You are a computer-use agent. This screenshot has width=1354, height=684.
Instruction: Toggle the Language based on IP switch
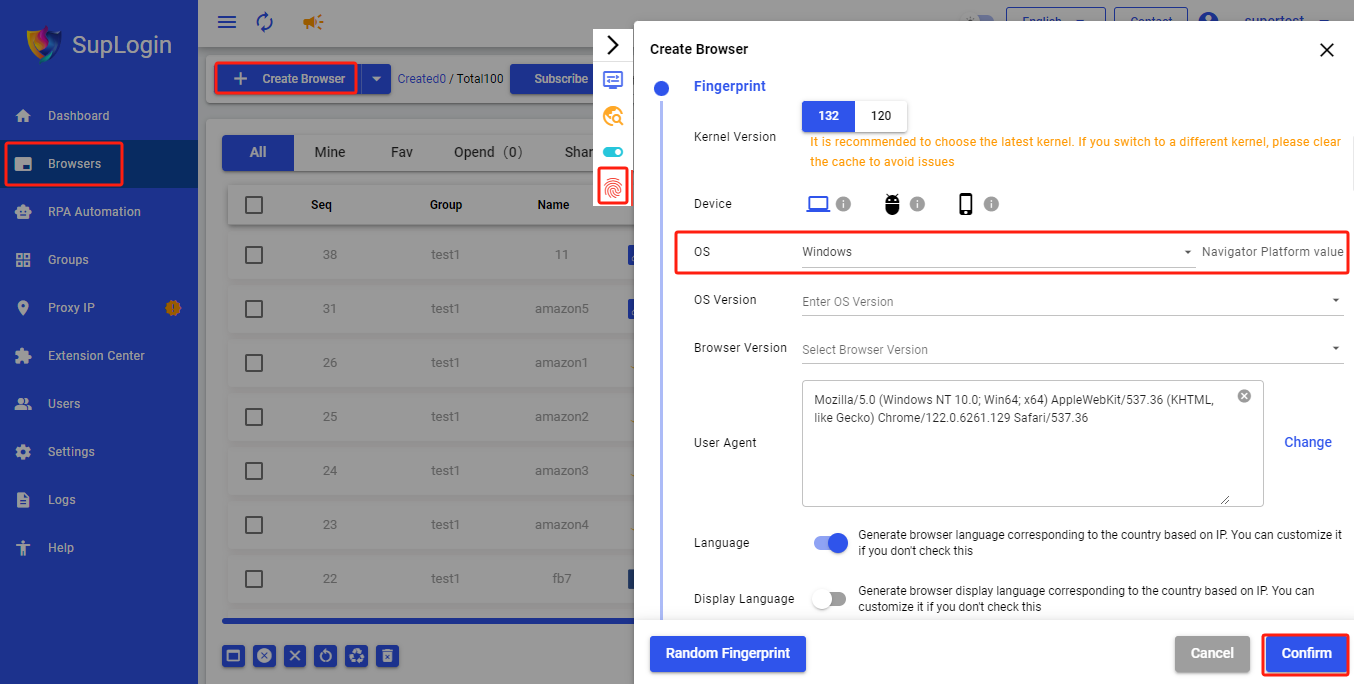[831, 543]
